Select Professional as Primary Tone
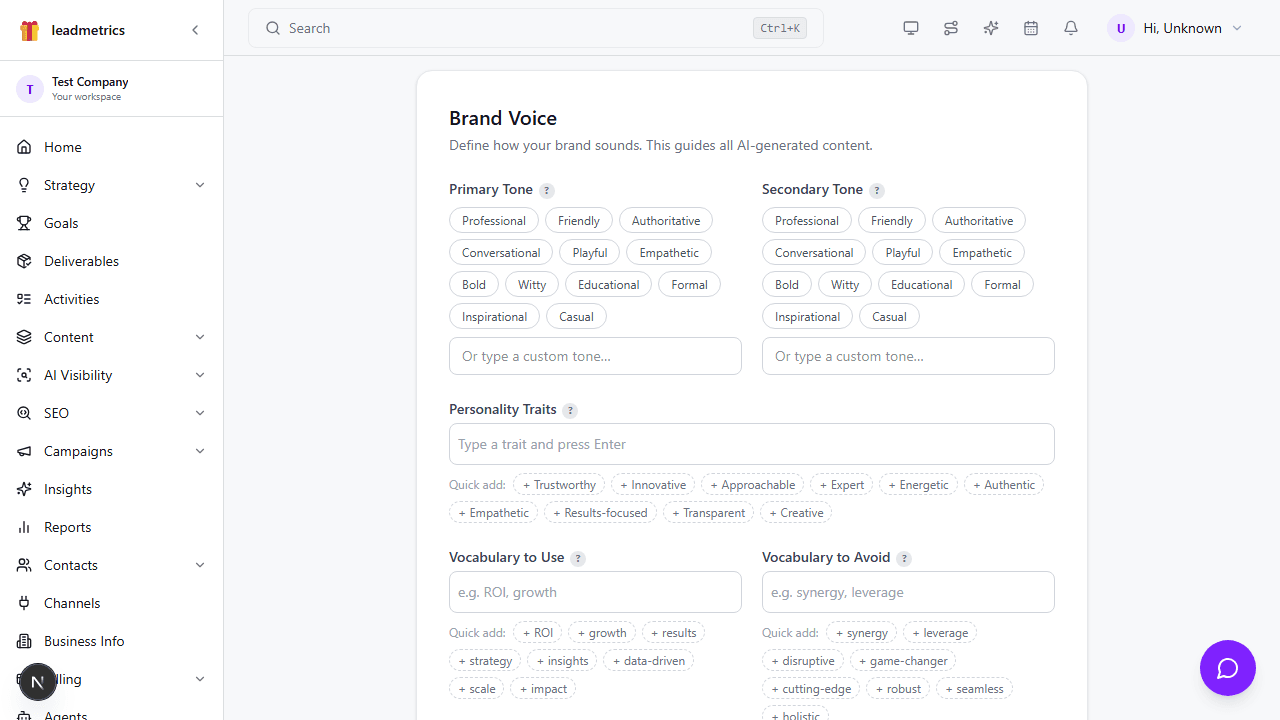The width and height of the screenshot is (1280, 720). (494, 221)
